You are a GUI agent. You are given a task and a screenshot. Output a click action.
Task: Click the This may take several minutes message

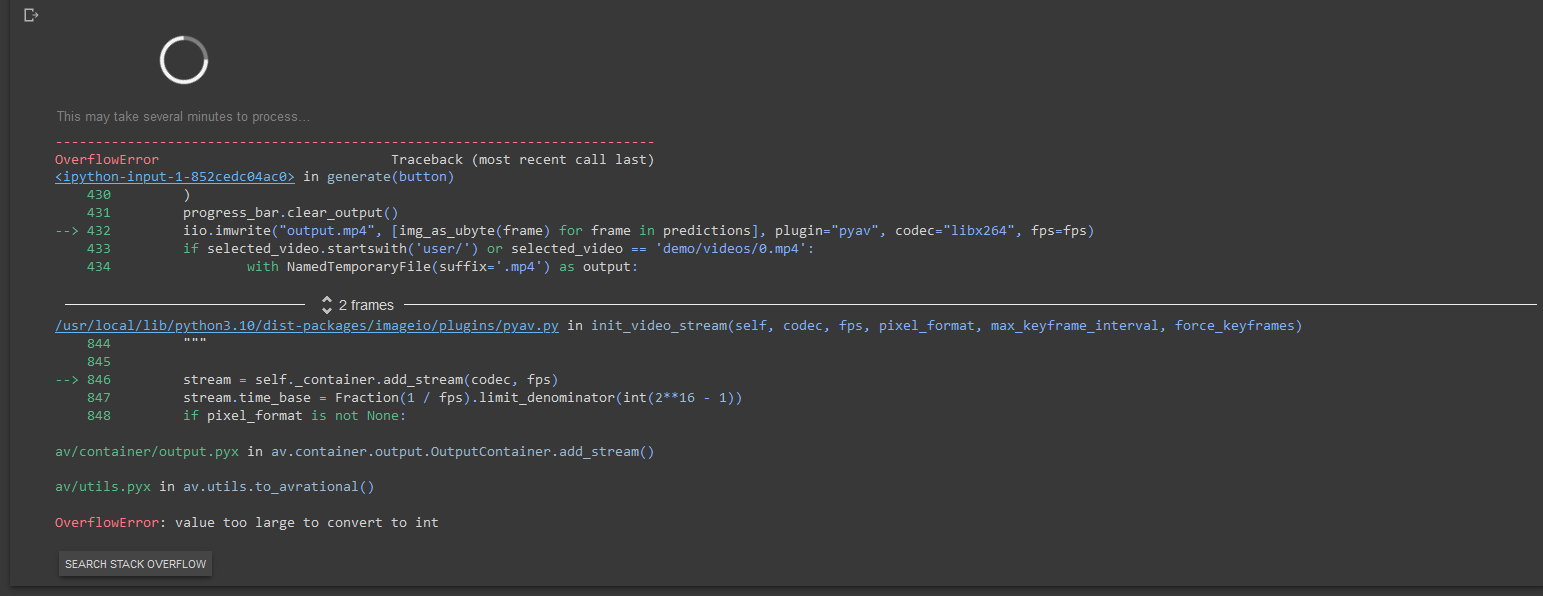pos(183,116)
